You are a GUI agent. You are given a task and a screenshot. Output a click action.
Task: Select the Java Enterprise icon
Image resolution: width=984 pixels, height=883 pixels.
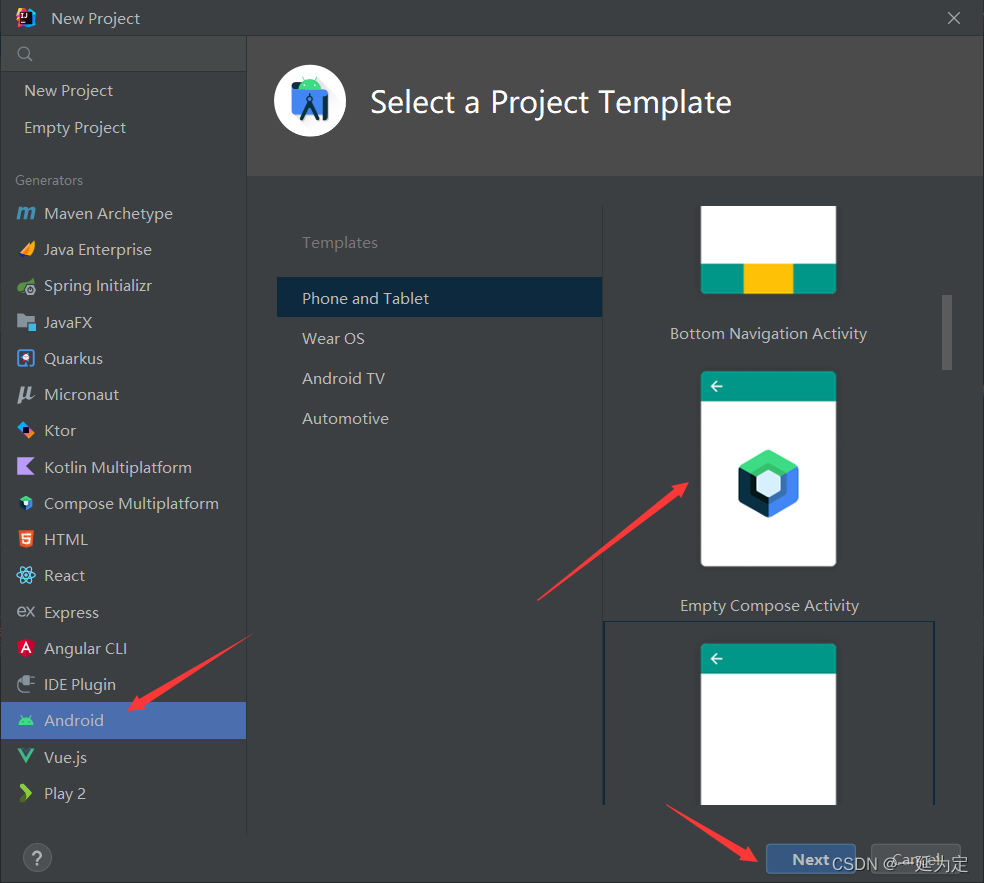[26, 250]
